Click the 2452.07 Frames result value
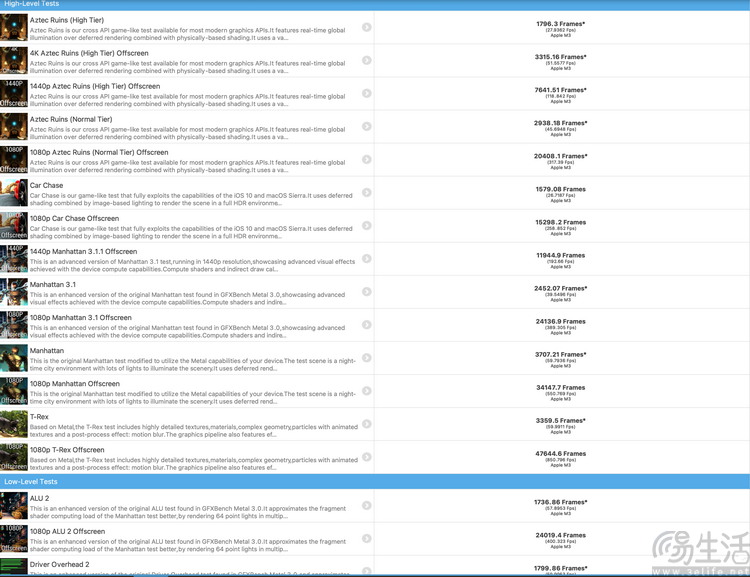The width and height of the screenshot is (750, 577). (561, 288)
